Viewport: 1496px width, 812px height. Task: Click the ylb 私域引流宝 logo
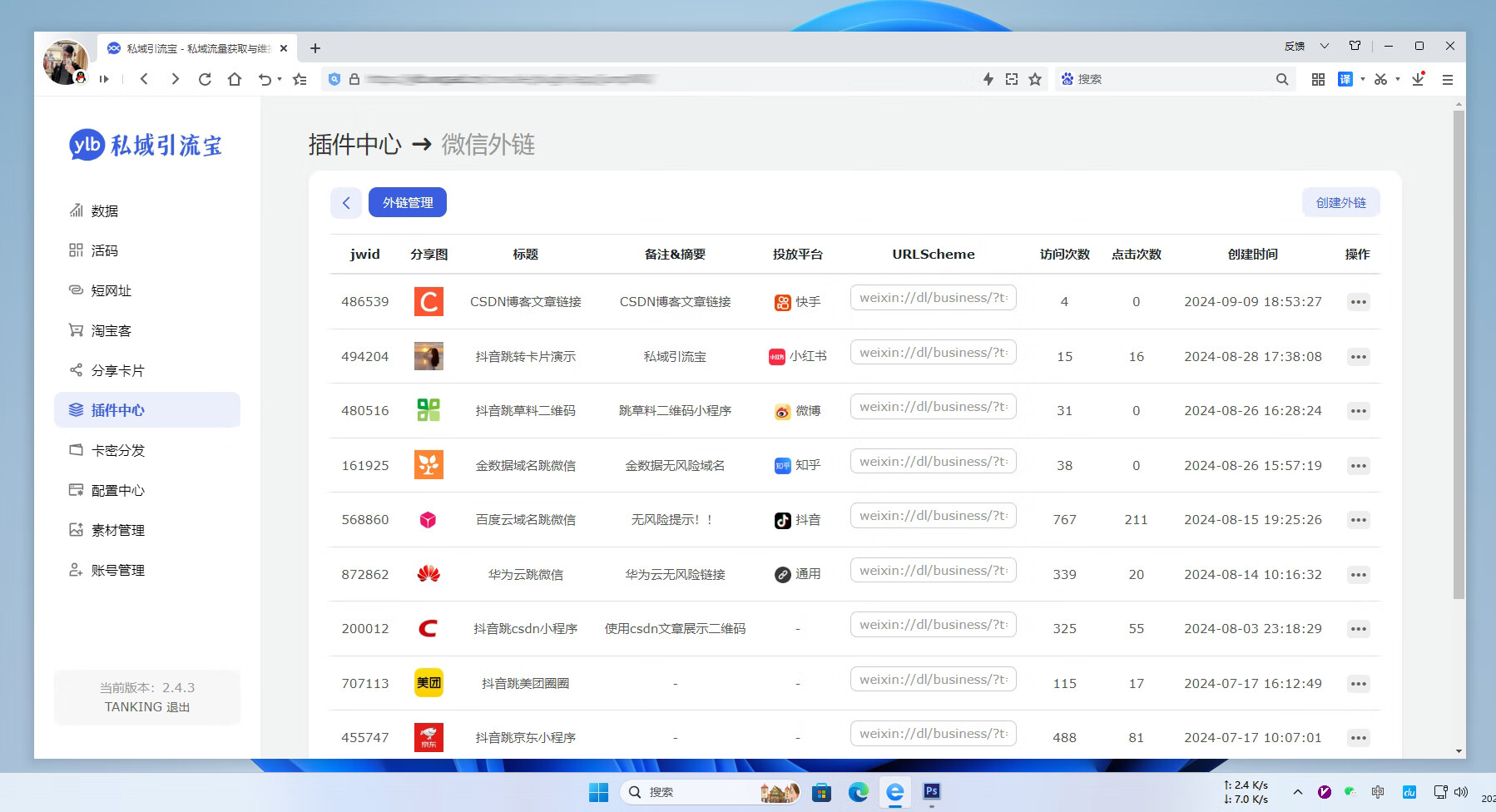point(146,145)
